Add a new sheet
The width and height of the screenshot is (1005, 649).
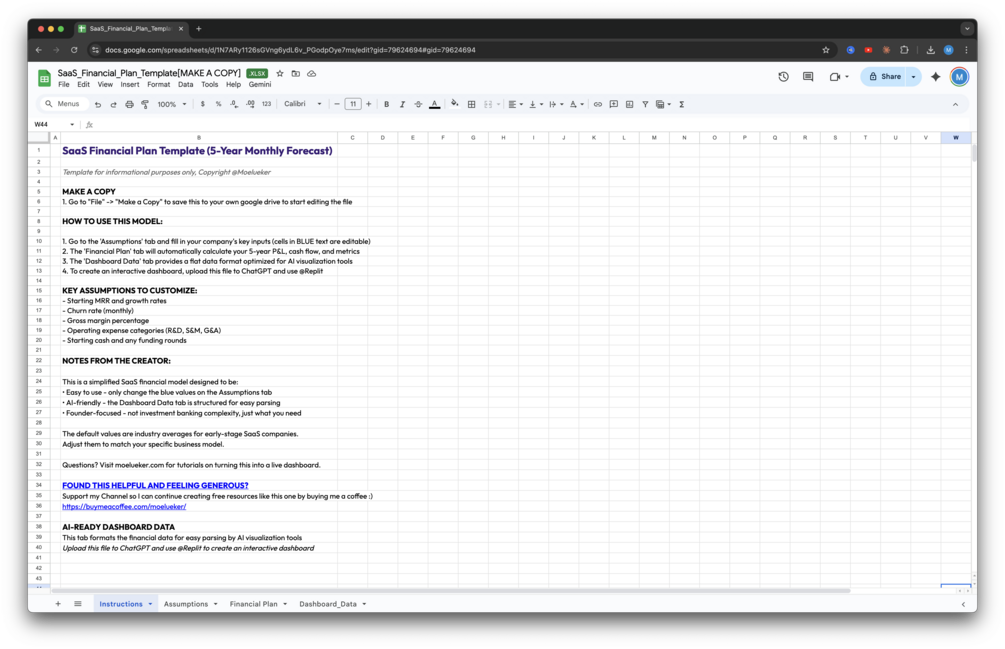pyautogui.click(x=58, y=604)
